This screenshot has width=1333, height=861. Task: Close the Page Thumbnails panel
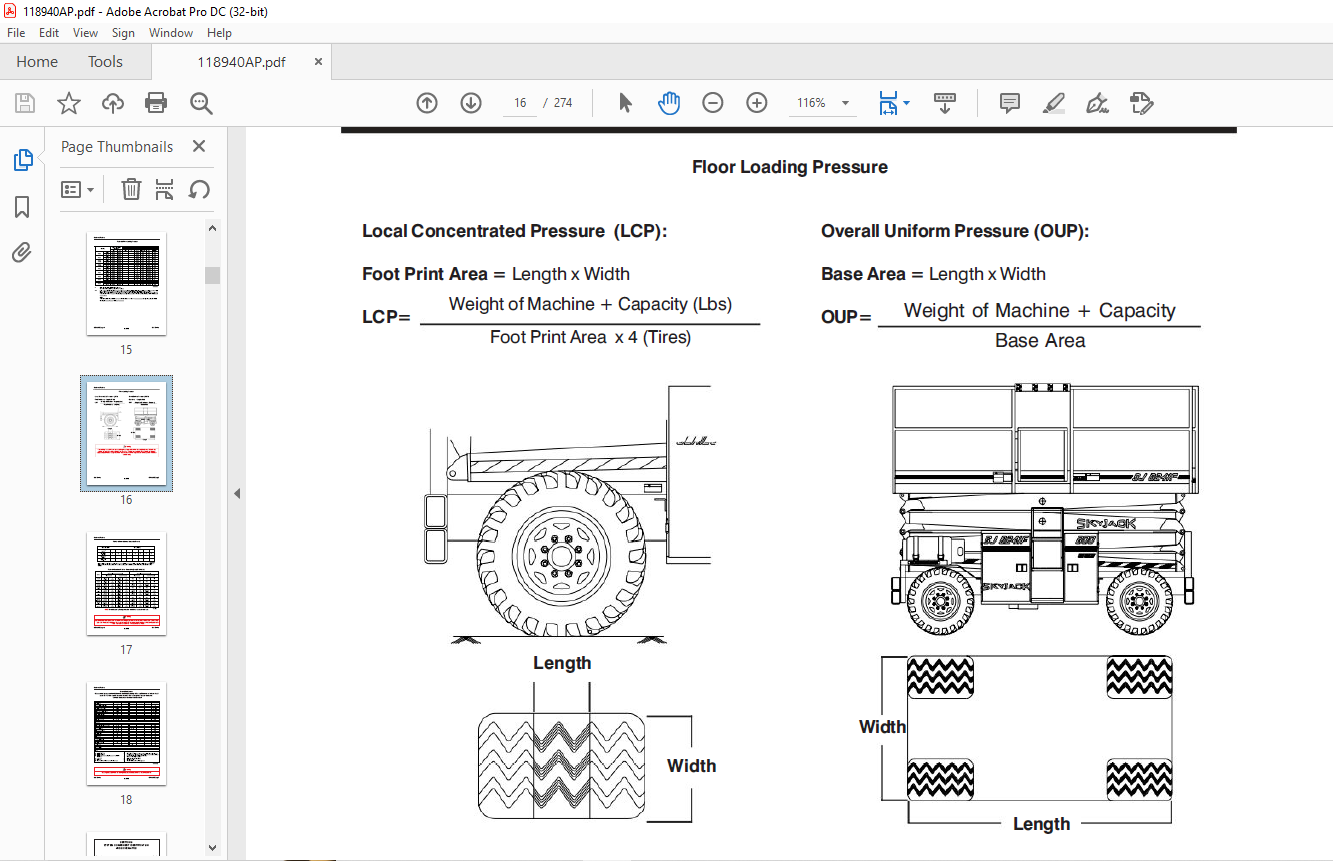(199, 146)
